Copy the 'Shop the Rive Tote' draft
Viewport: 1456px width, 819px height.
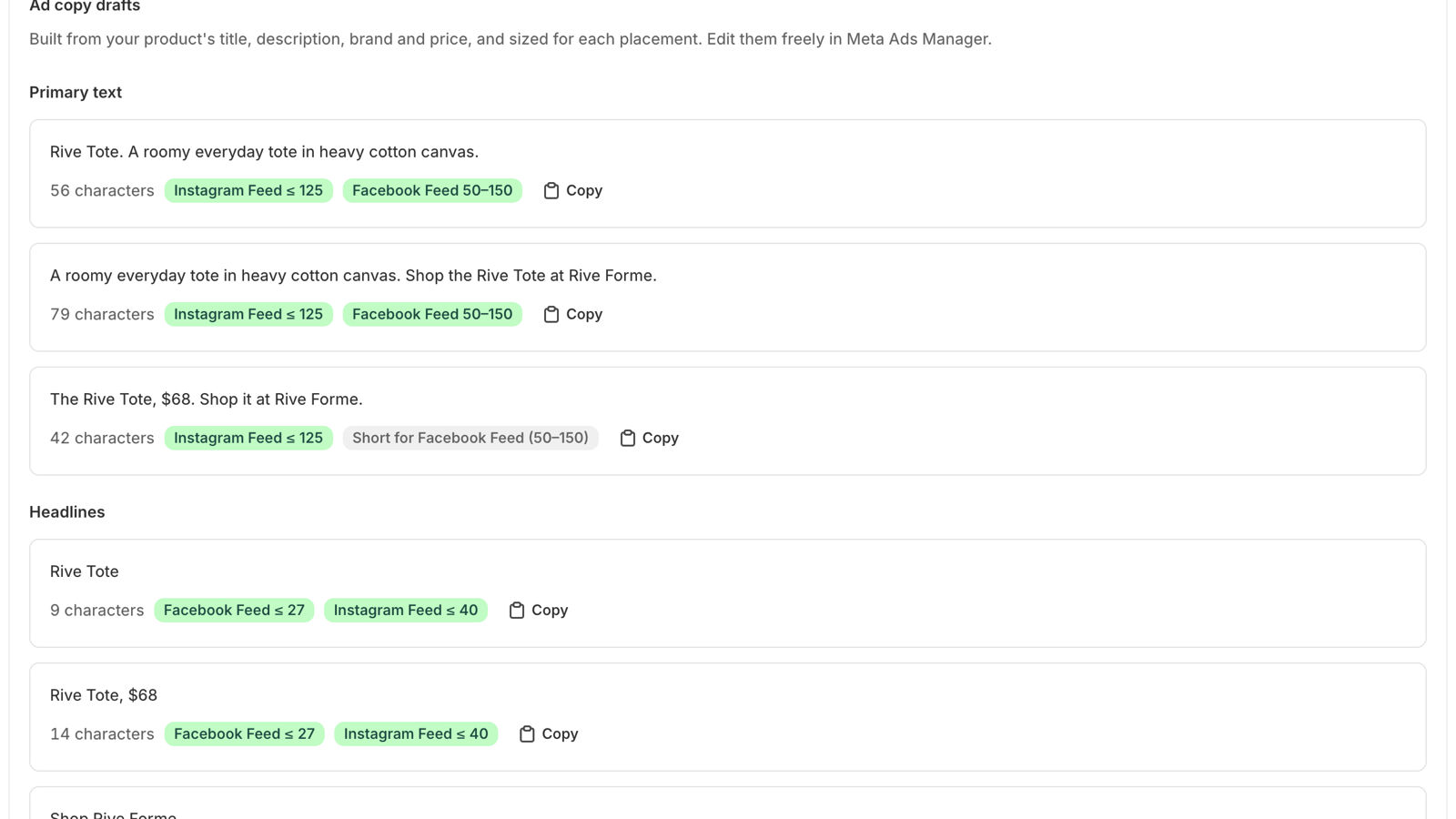573,314
